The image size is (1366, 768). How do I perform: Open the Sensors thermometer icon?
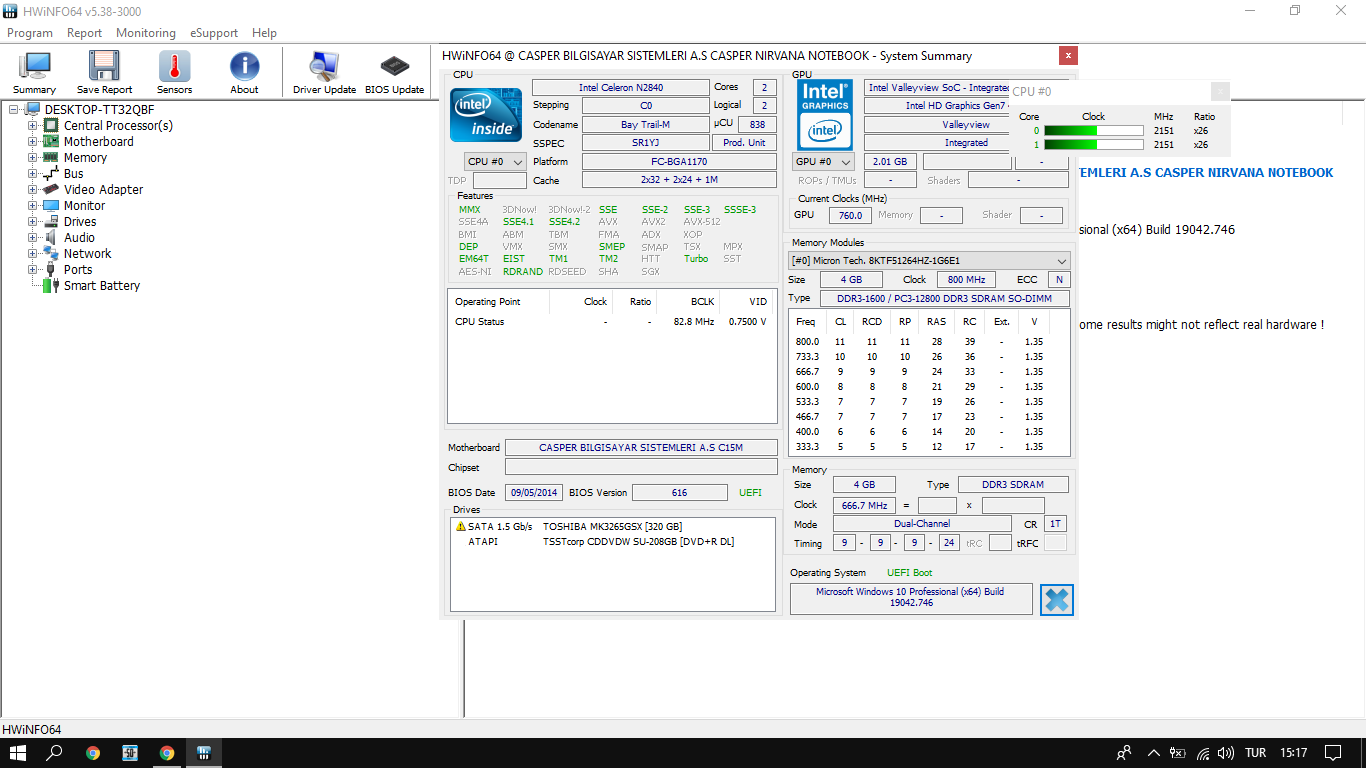point(174,72)
